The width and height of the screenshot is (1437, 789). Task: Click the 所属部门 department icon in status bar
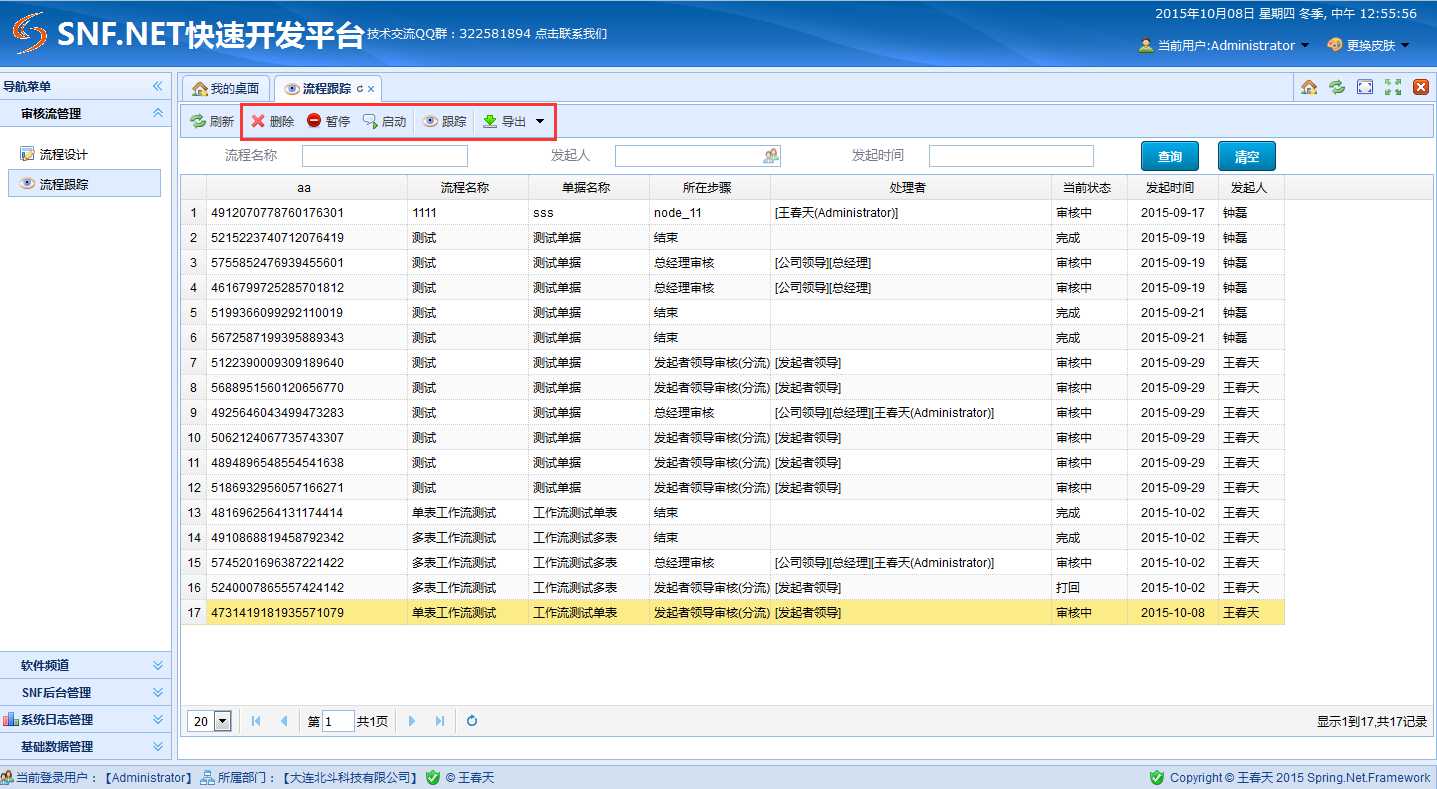click(x=207, y=778)
